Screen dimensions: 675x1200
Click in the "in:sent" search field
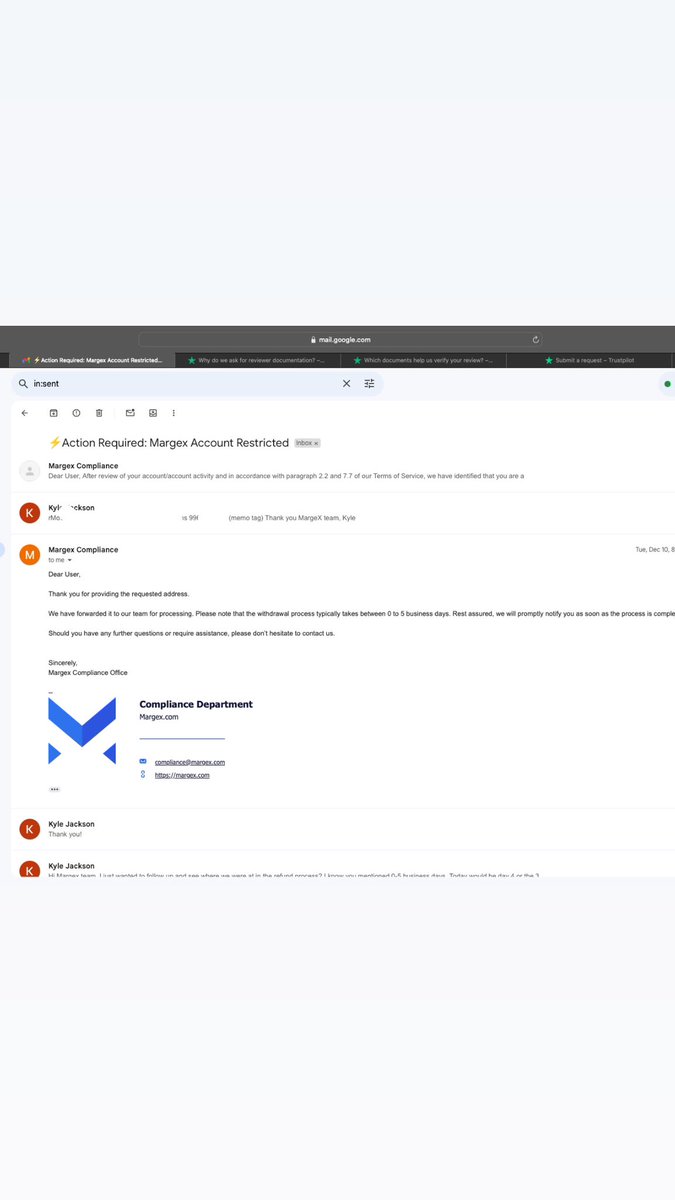click(x=185, y=384)
